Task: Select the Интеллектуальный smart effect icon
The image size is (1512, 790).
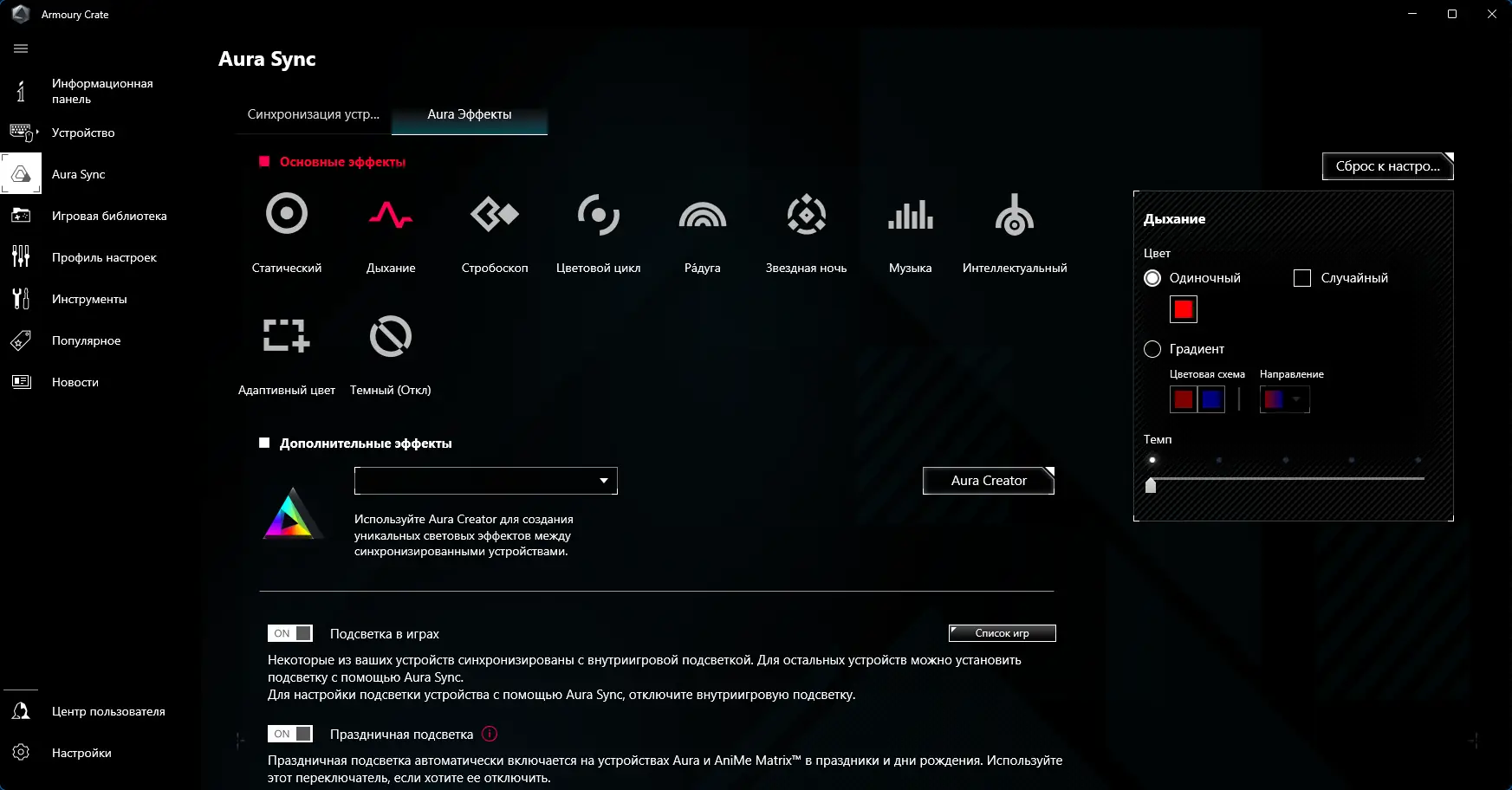Action: click(1015, 214)
